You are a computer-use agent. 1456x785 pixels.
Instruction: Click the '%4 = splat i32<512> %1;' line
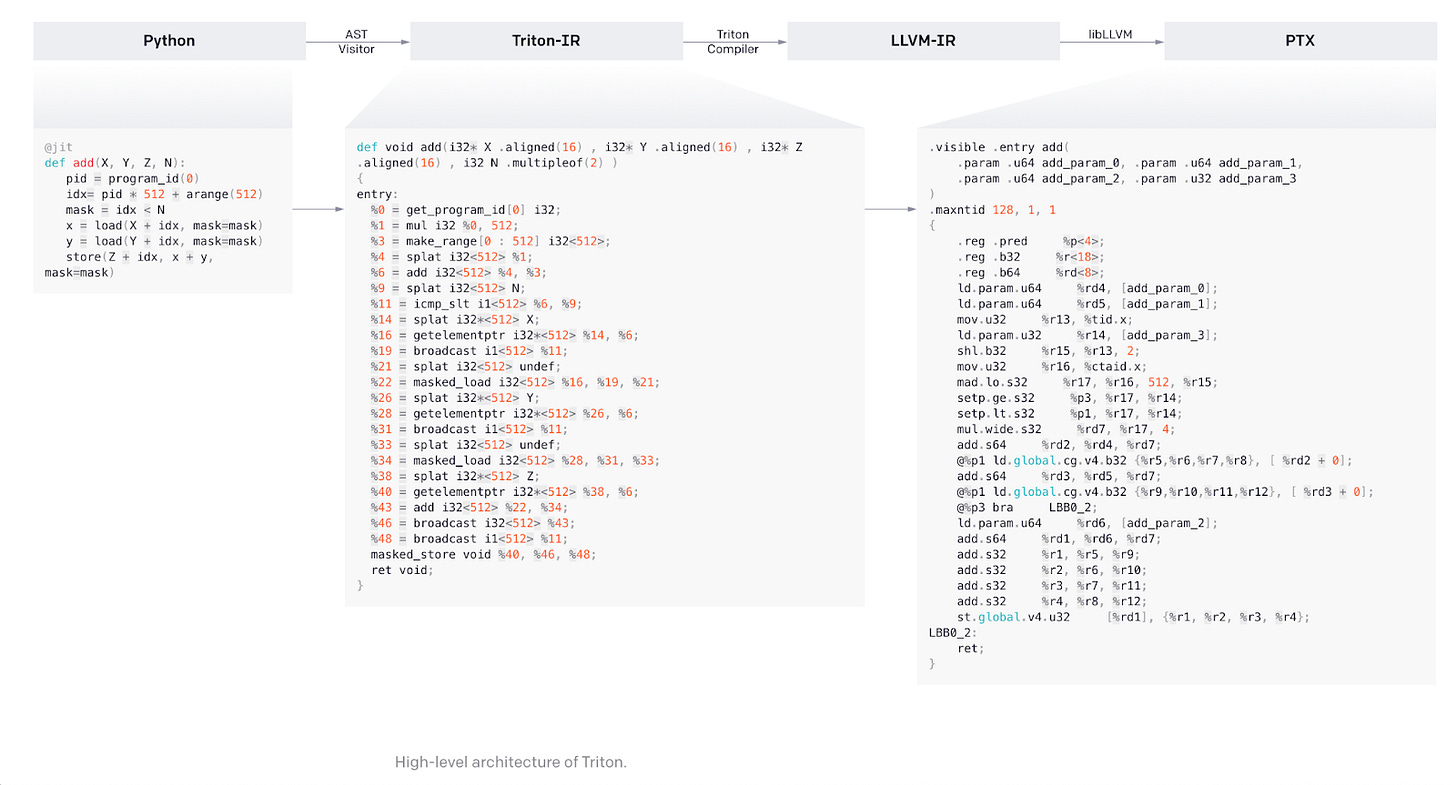pos(452,257)
